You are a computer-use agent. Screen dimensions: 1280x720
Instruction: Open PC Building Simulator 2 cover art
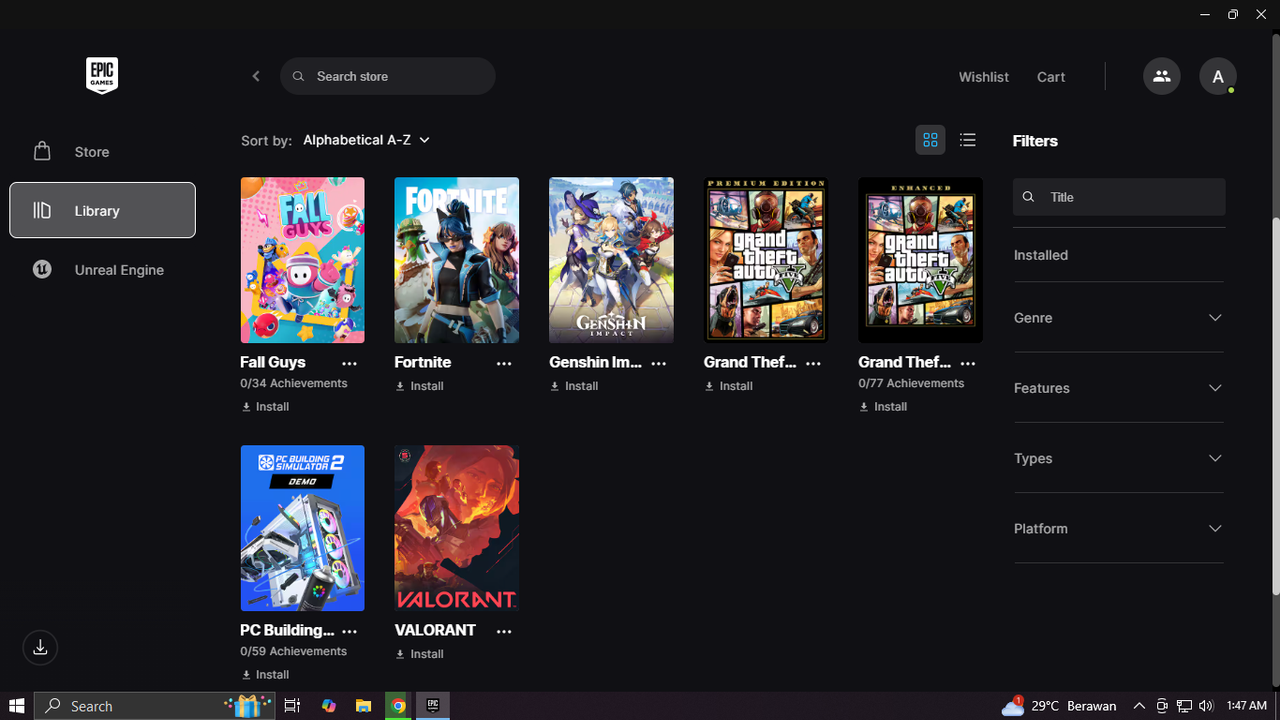(303, 528)
